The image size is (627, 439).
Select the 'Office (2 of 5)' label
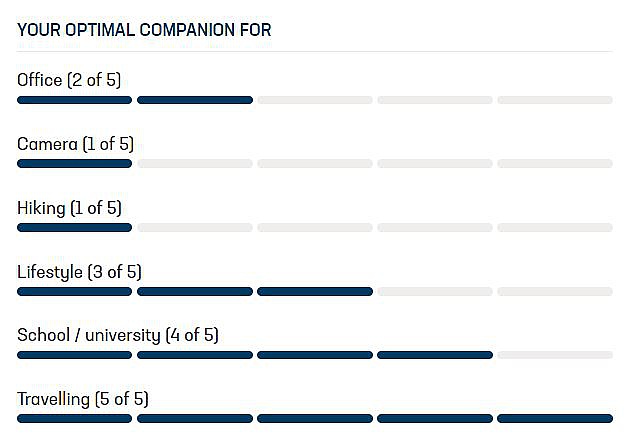point(69,80)
